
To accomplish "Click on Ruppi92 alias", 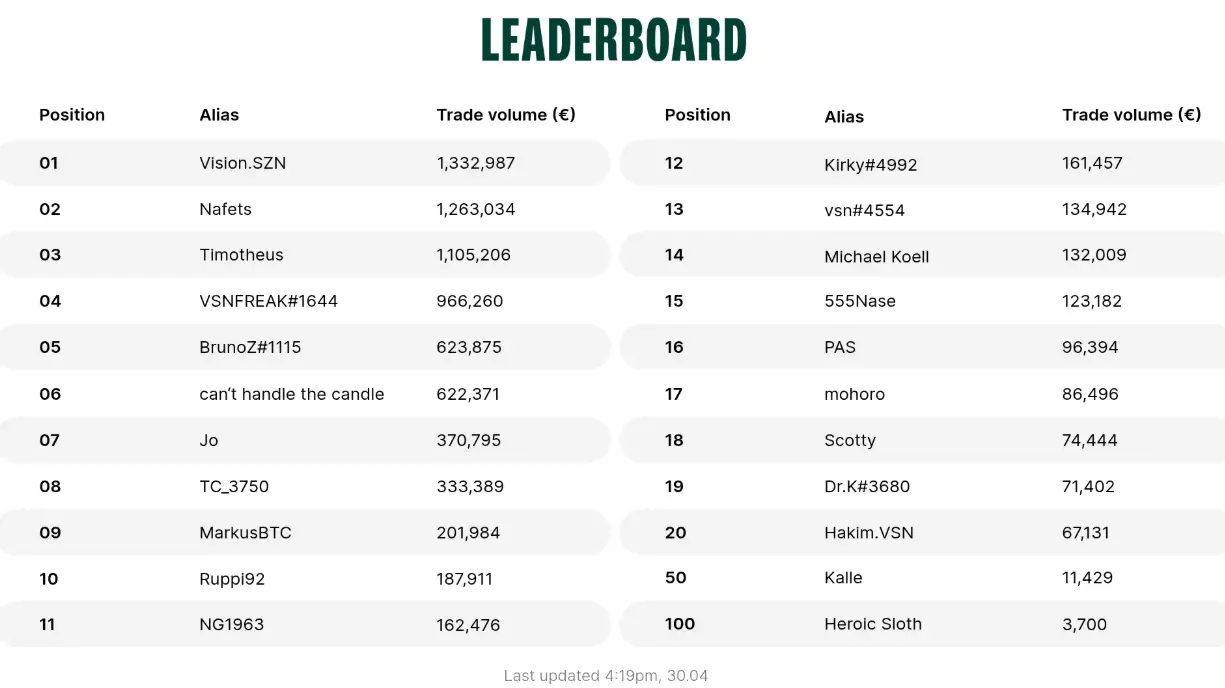I will click(x=232, y=579).
